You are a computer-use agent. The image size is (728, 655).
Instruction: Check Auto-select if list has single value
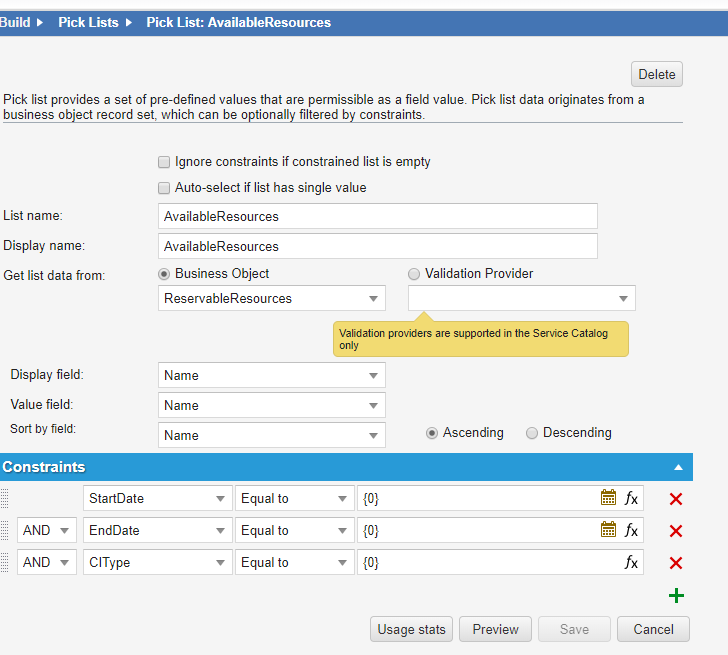pyautogui.click(x=164, y=188)
